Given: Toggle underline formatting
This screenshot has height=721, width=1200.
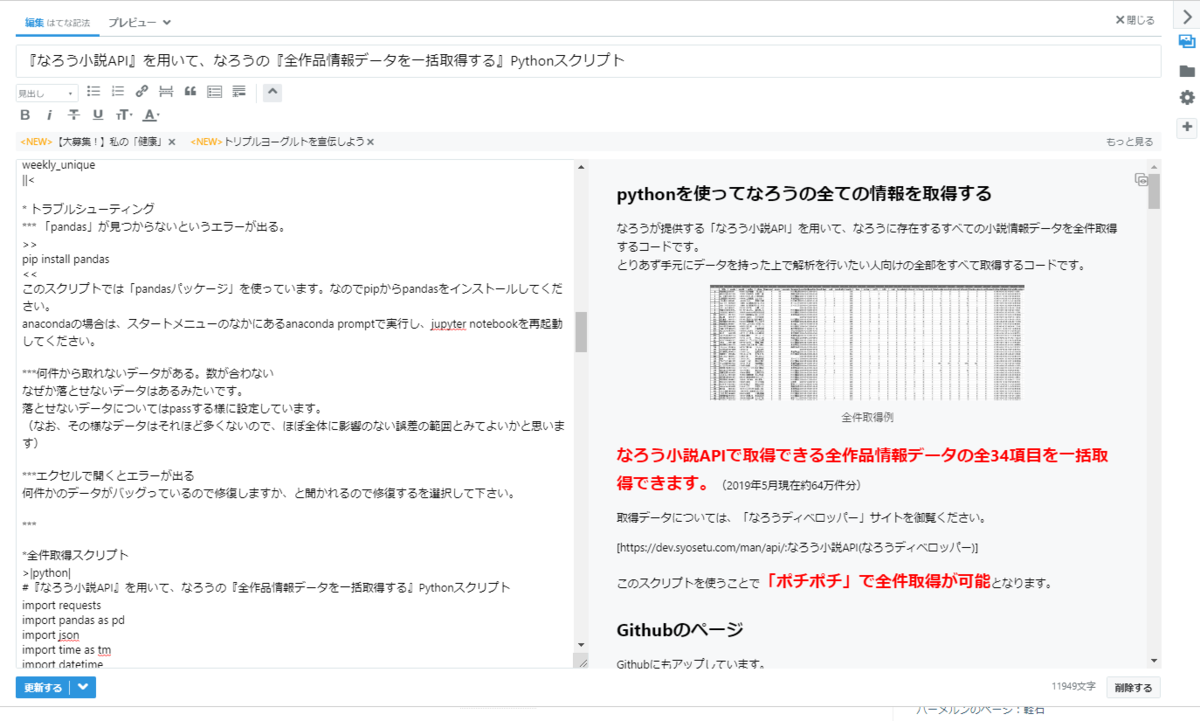Looking at the screenshot, I should coord(97,114).
